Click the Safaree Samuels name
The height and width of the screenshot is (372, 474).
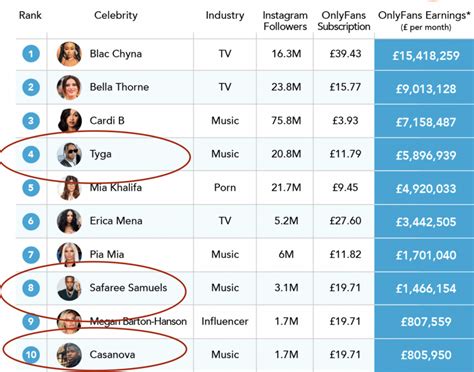tap(128, 287)
